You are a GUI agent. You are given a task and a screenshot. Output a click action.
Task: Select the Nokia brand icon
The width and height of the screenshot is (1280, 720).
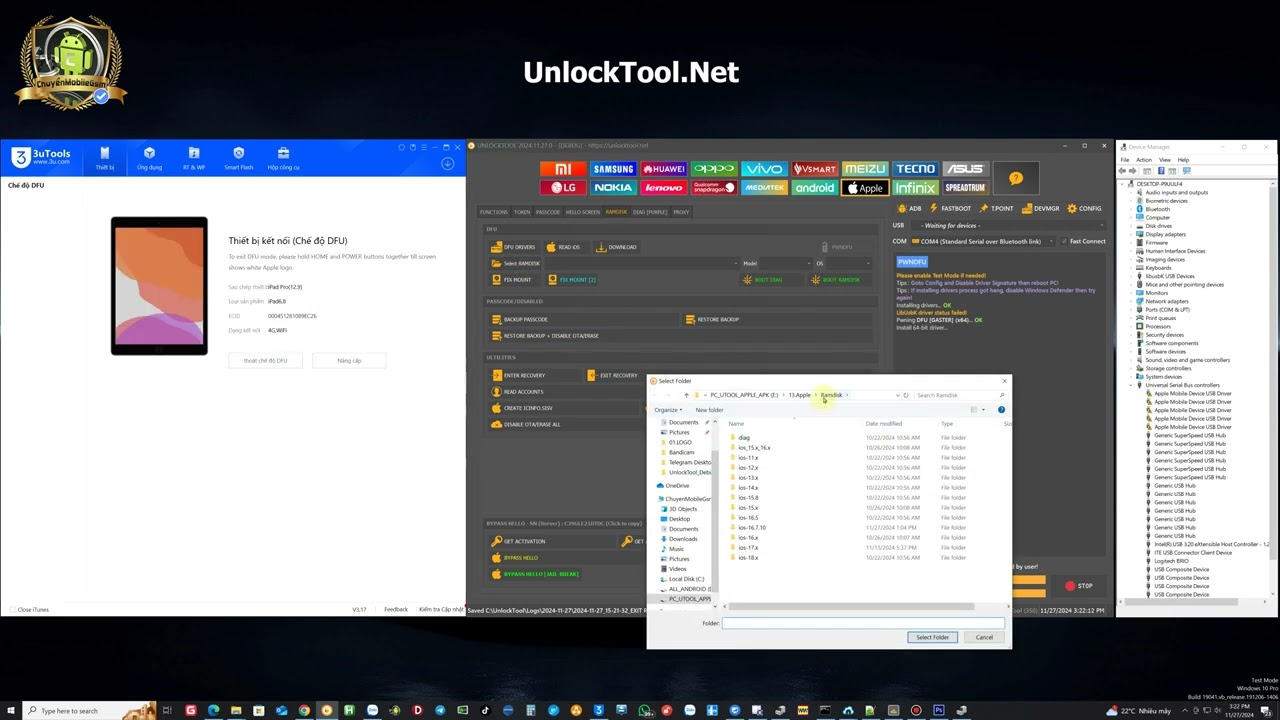pos(613,188)
